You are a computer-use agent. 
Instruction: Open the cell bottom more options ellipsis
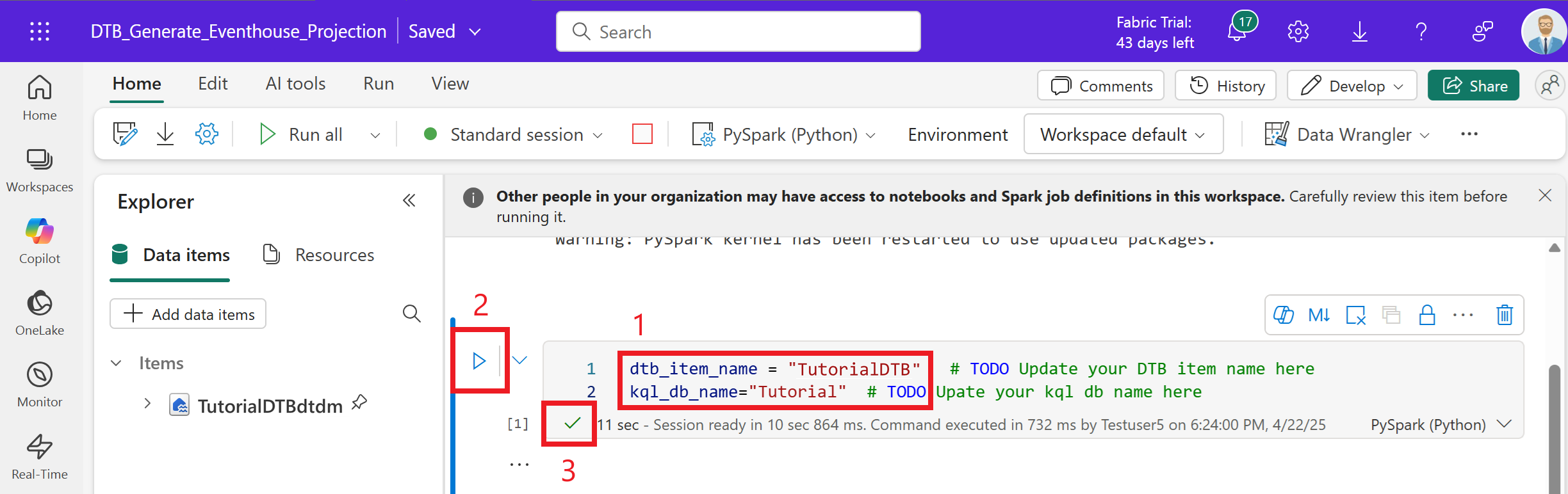coord(519,465)
